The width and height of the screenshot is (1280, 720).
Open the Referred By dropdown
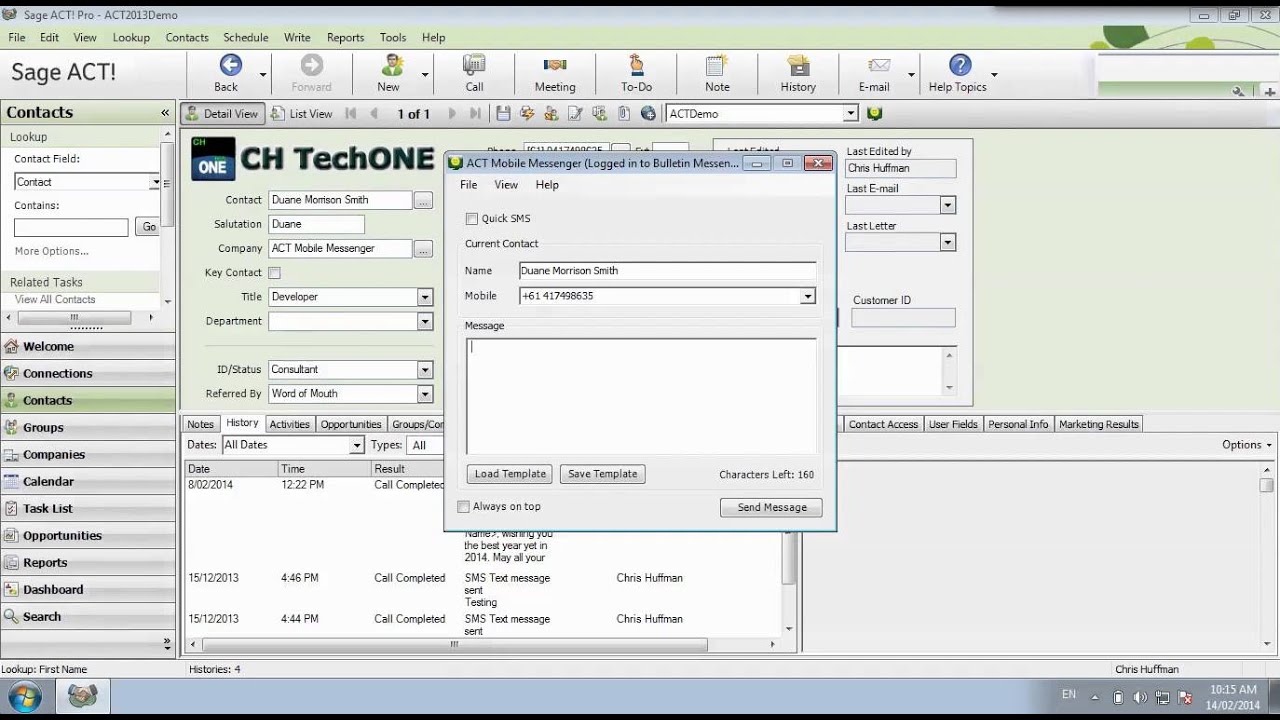tap(425, 394)
